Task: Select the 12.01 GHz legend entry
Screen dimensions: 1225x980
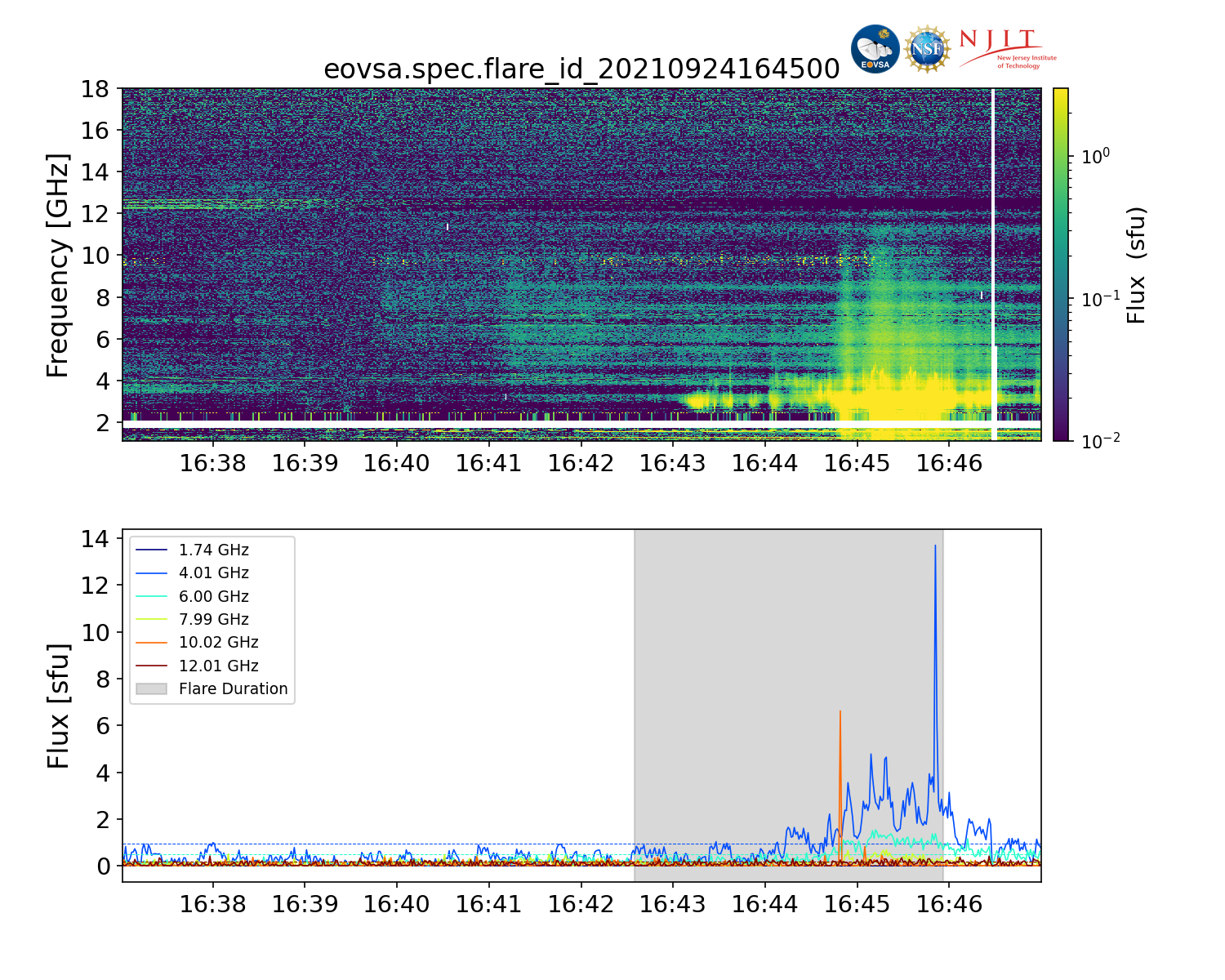Action: point(218,666)
